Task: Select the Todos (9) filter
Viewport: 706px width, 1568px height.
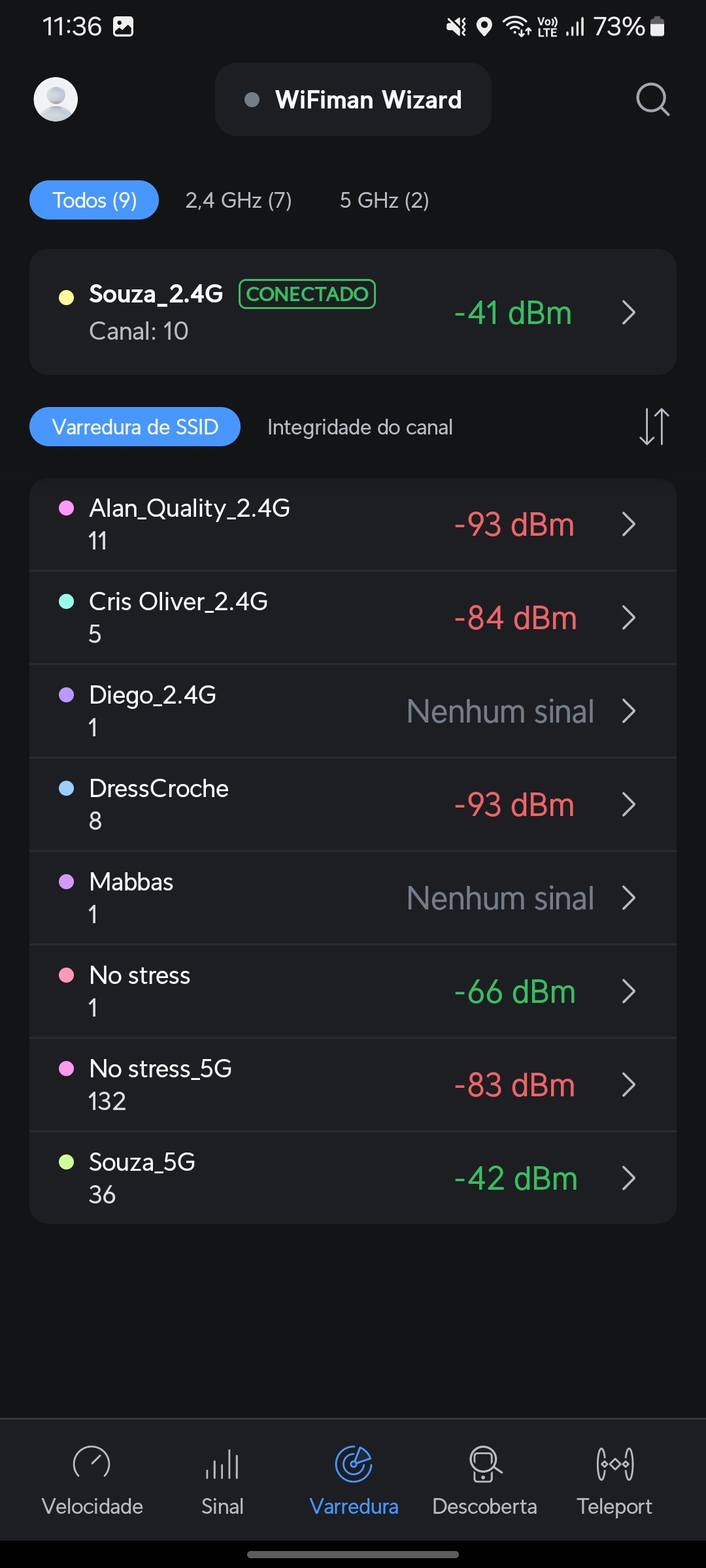Action: [94, 200]
